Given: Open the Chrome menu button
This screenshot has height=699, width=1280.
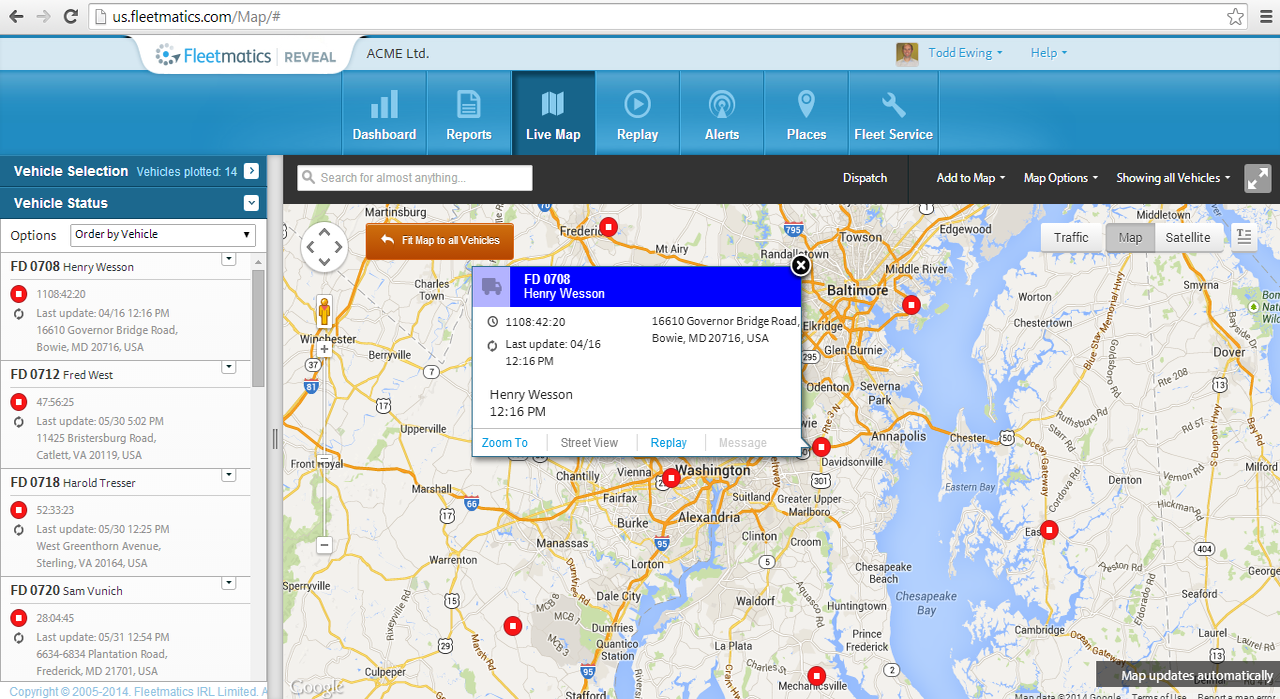Looking at the screenshot, I should [x=1264, y=16].
